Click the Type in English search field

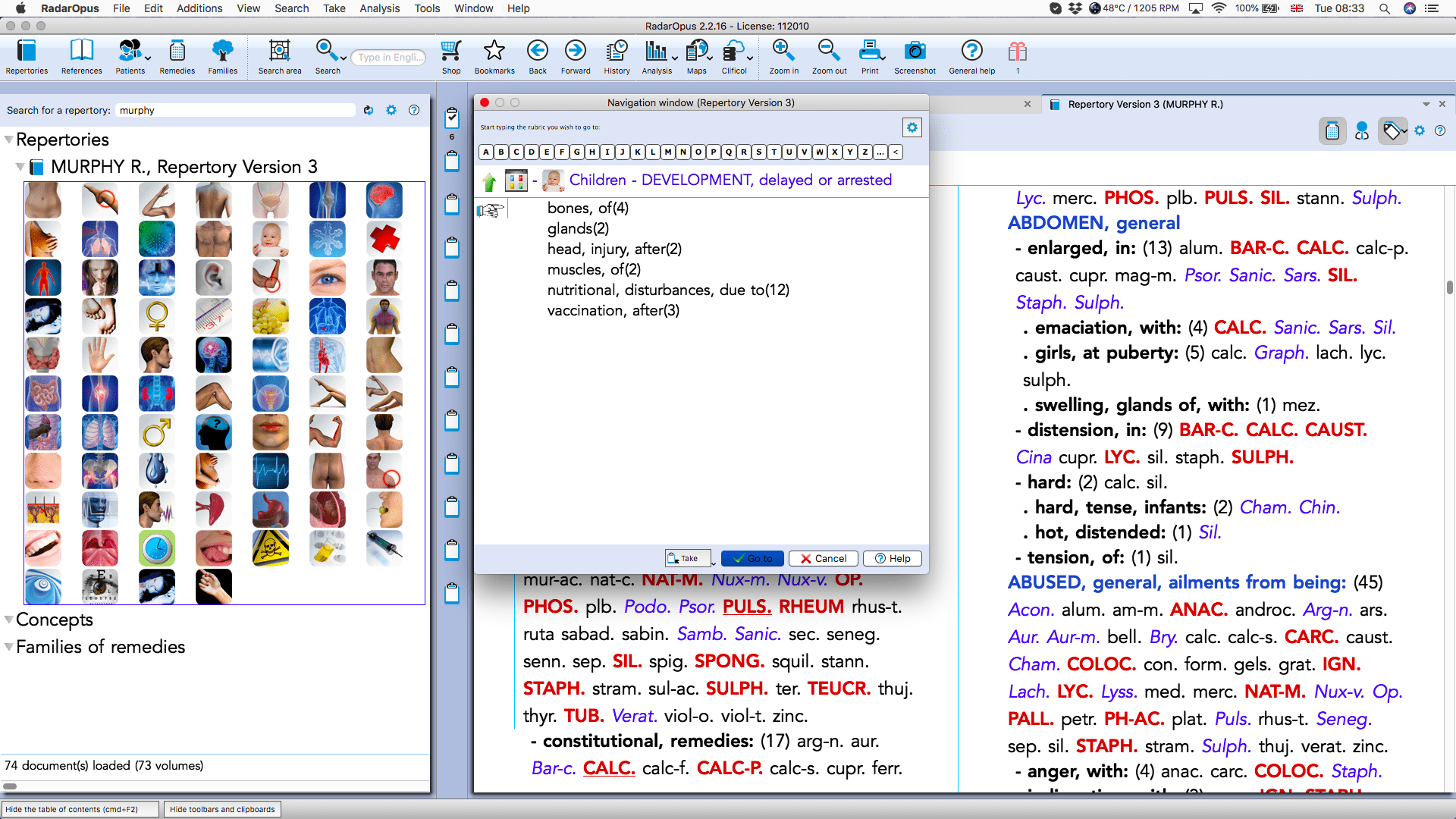(389, 57)
